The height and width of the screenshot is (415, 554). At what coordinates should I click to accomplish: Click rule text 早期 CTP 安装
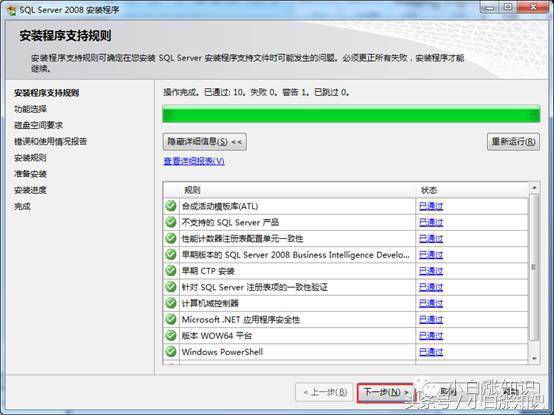pos(208,271)
